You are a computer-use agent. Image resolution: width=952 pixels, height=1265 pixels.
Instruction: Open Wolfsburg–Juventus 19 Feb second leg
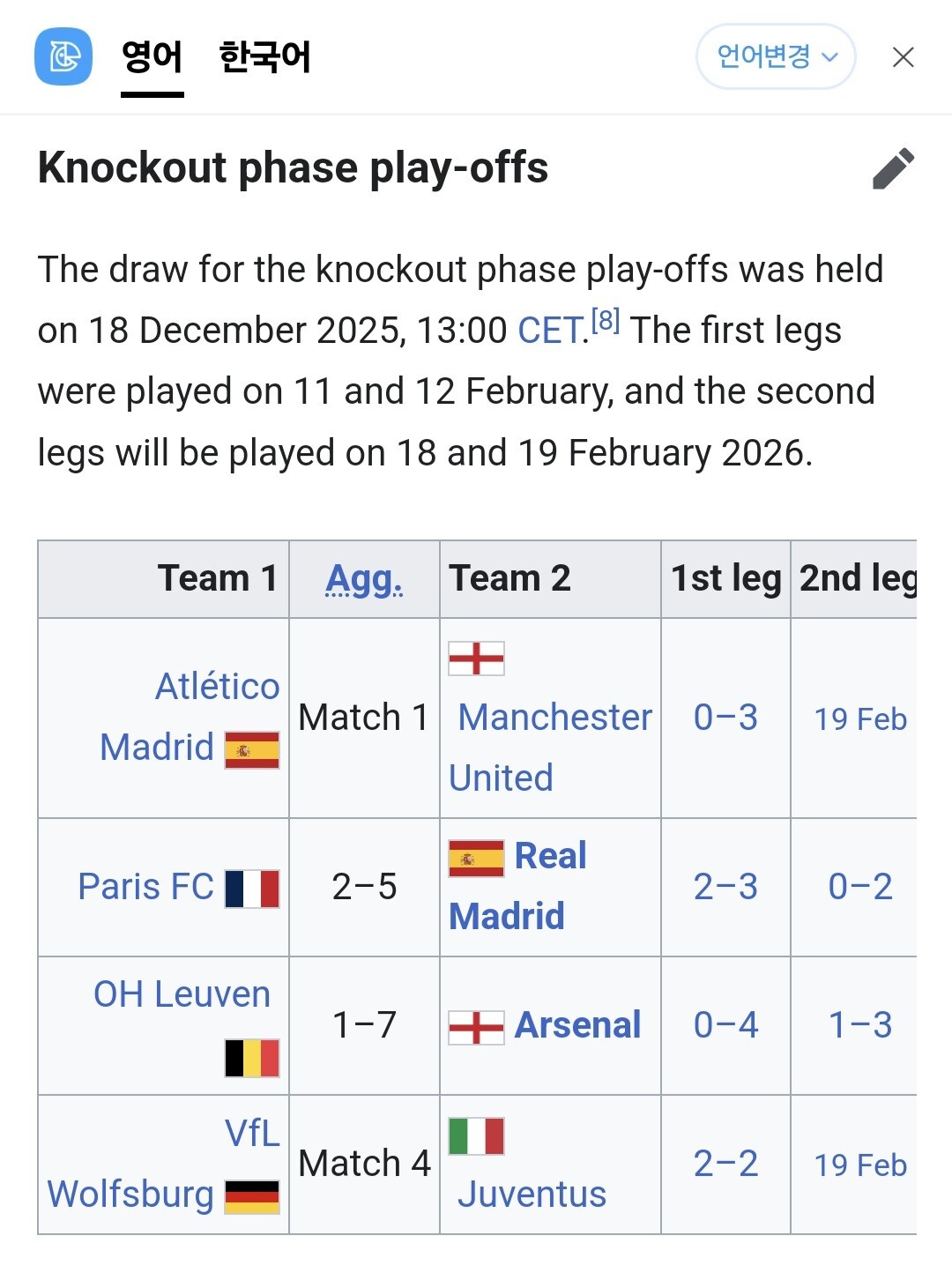pyautogui.click(x=860, y=1165)
